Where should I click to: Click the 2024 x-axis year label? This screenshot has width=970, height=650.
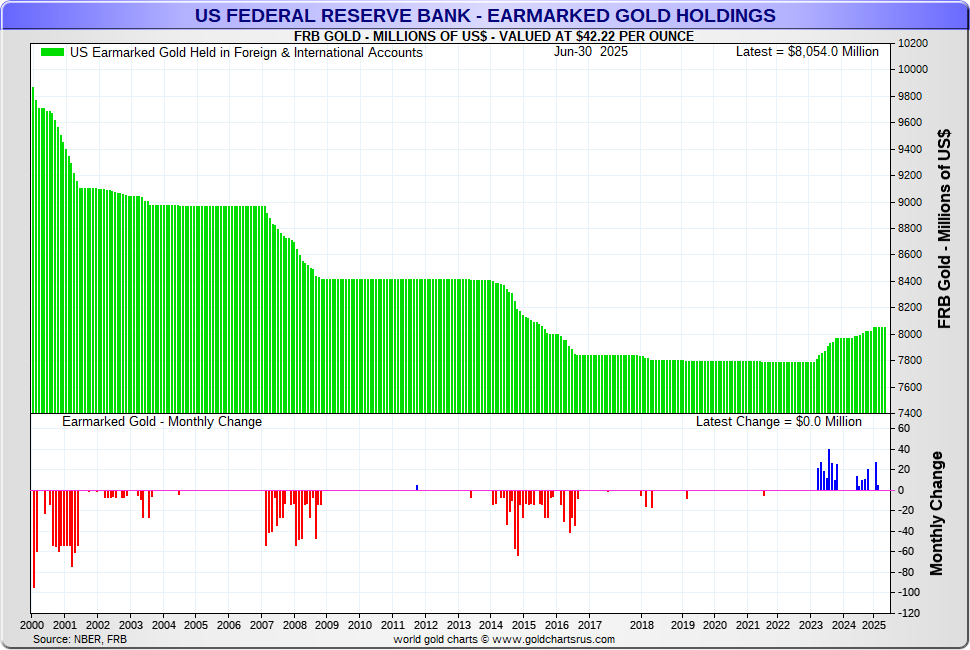tap(844, 625)
